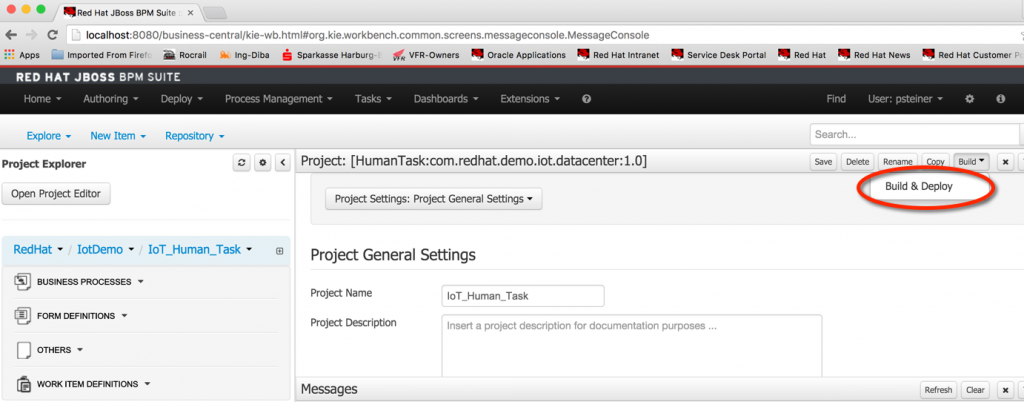The width and height of the screenshot is (1024, 402).
Task: Open the Tasks menu
Action: 374,99
